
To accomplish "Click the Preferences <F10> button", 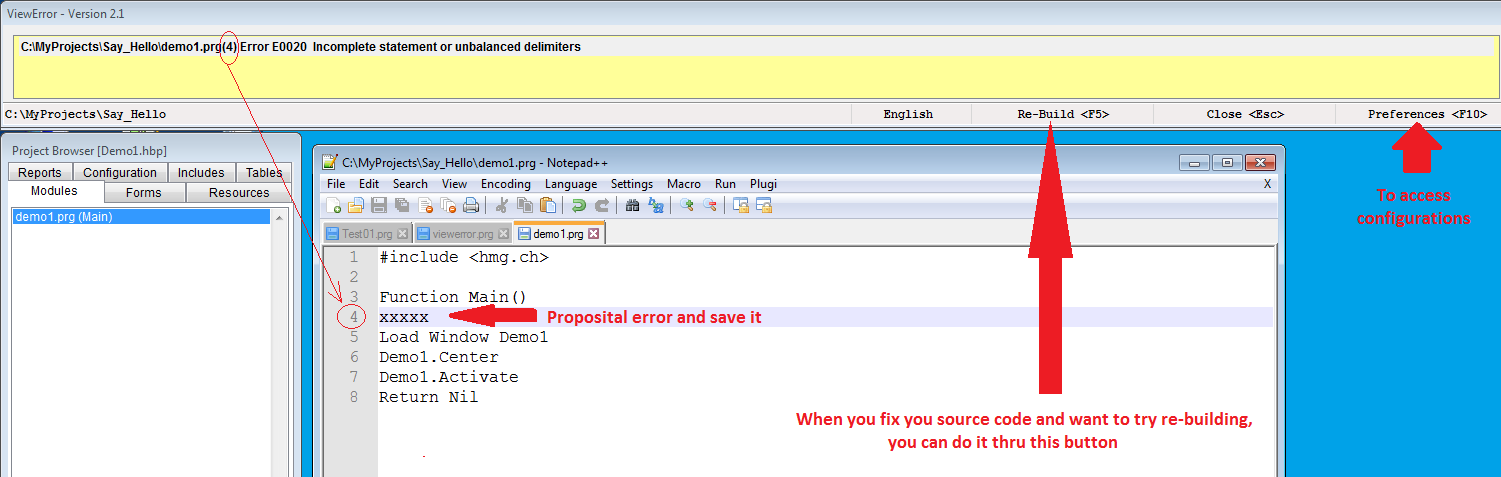I will [1427, 115].
